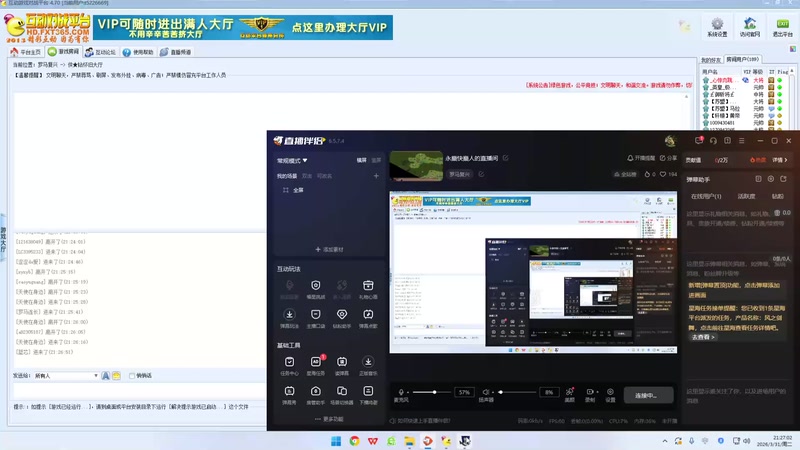Toggle 开播提醒 bell
The width and height of the screenshot is (800, 450).
(641, 158)
